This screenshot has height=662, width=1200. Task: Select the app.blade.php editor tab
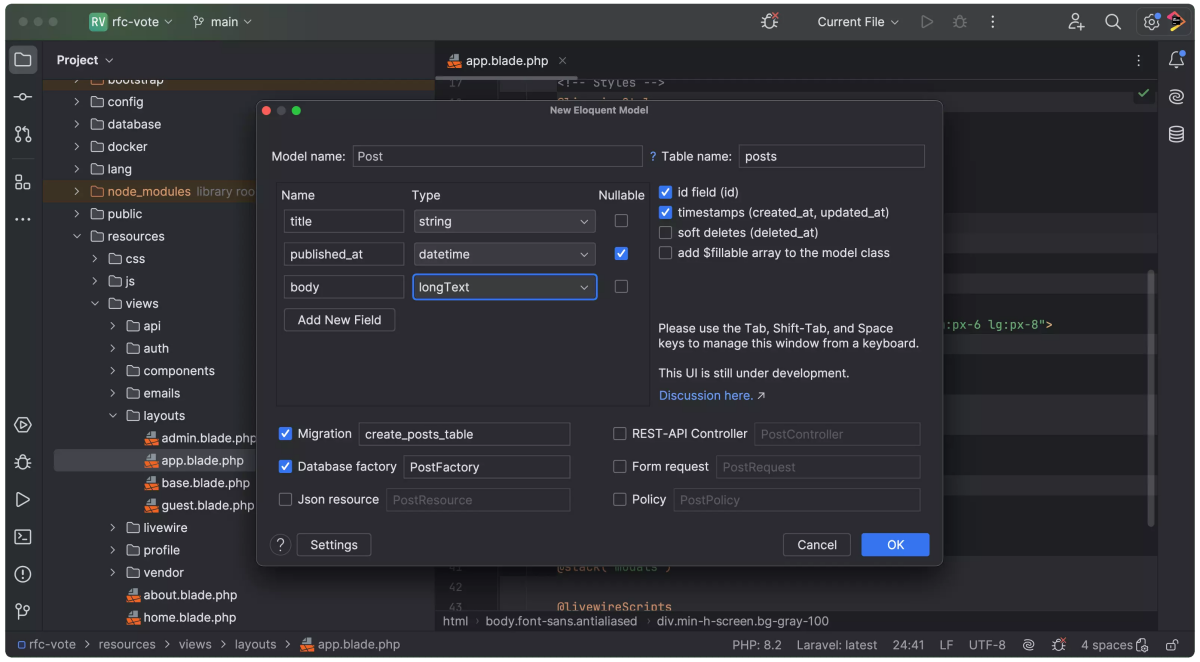click(508, 60)
